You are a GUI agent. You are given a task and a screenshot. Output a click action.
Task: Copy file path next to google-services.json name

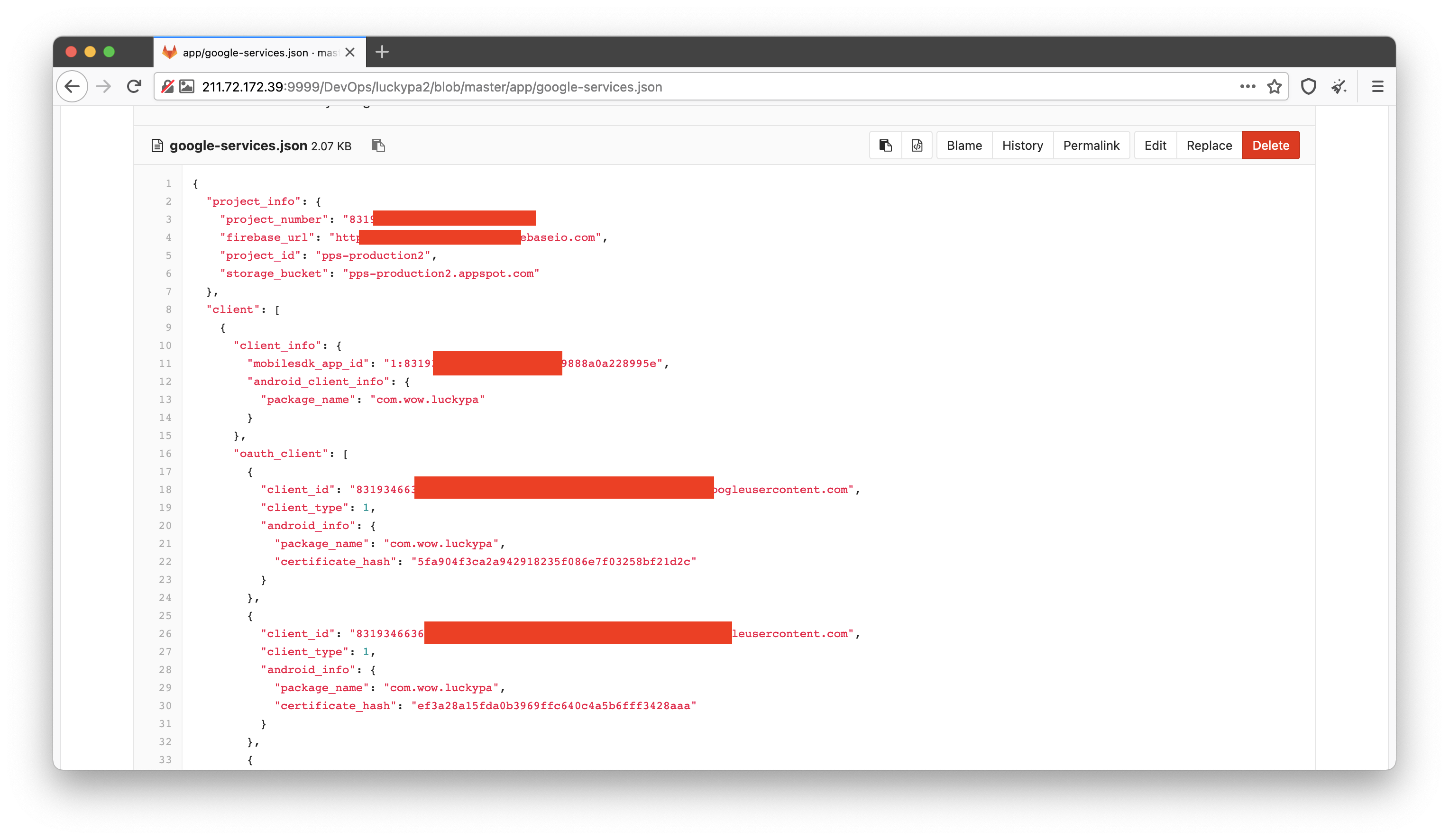pos(378,146)
